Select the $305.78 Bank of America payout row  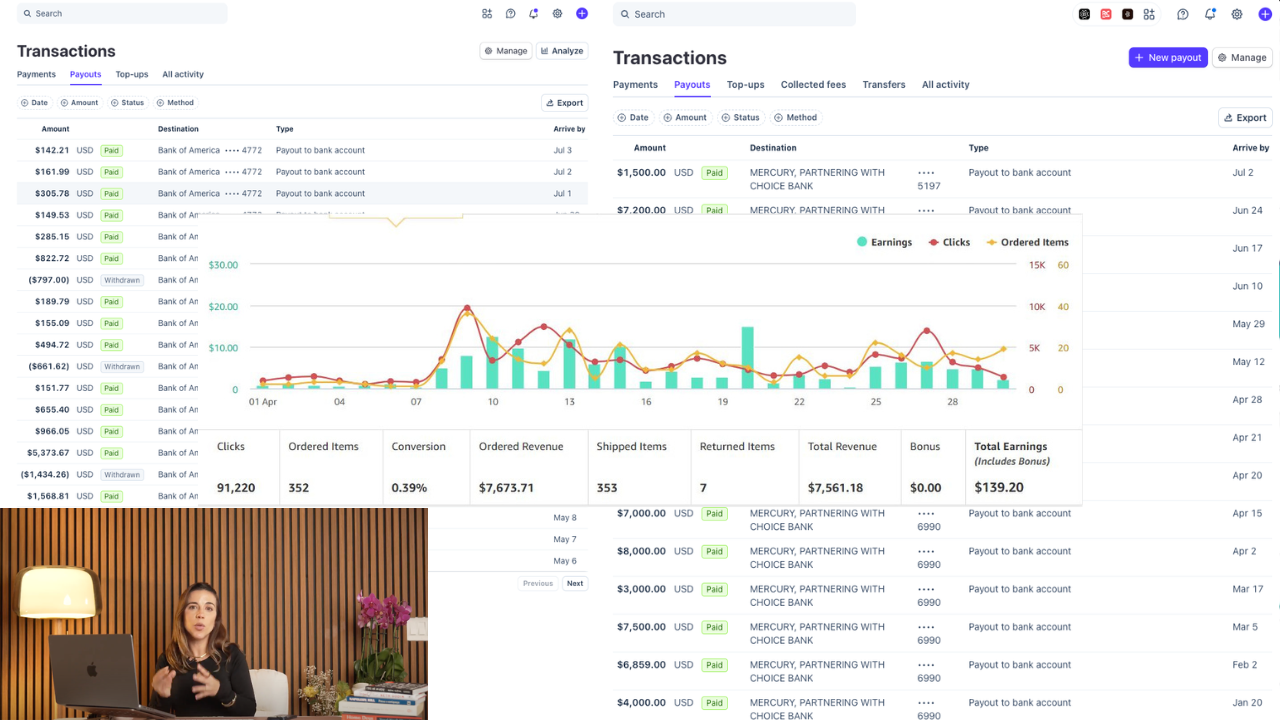click(302, 194)
